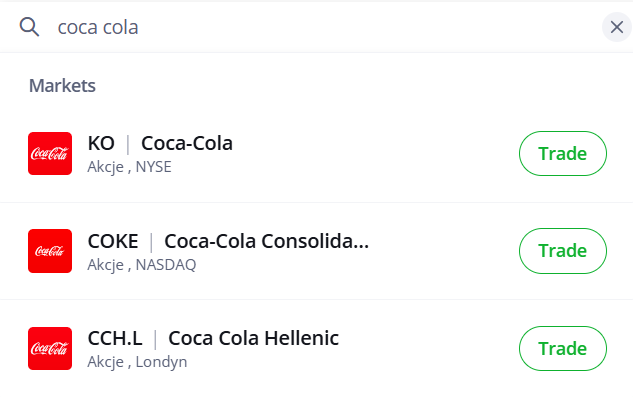Click the COKE Coca-Cola Consolidated logo icon
The image size is (634, 397).
(x=50, y=251)
